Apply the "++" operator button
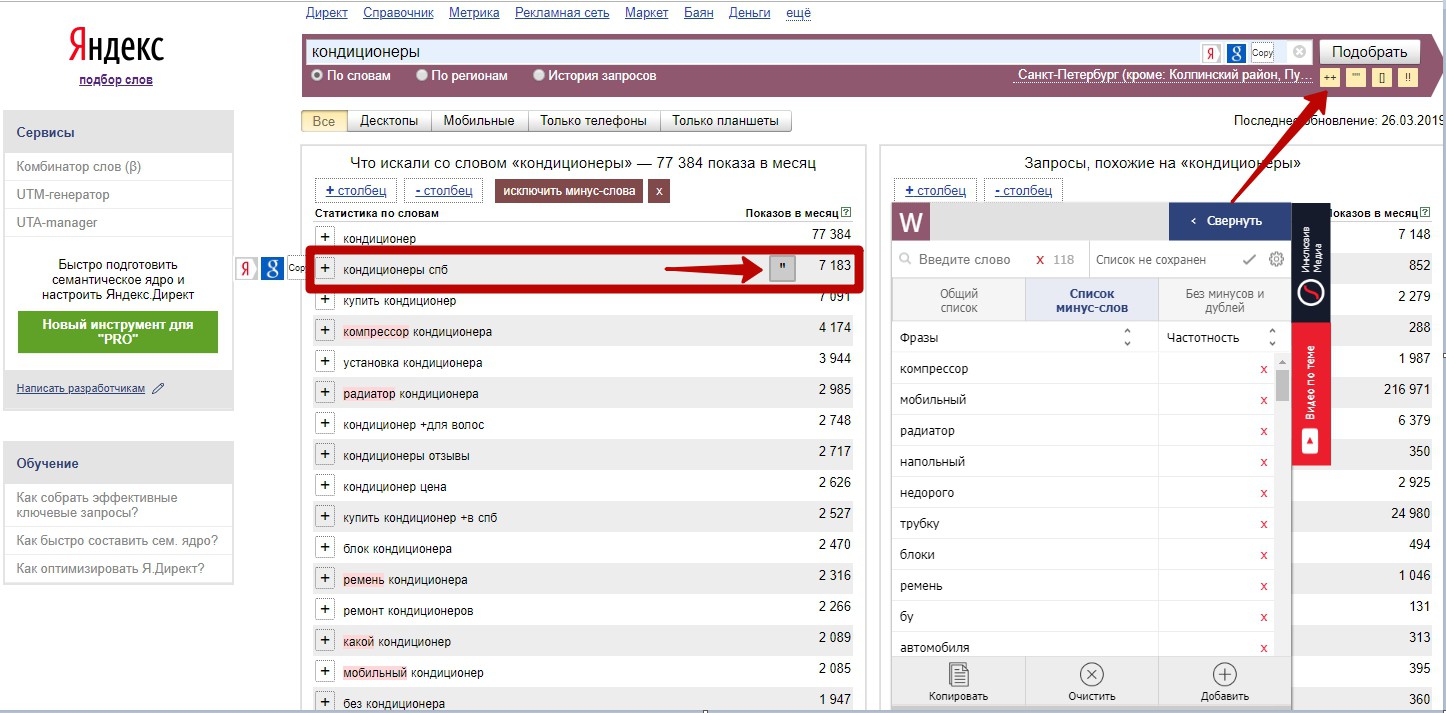This screenshot has width=1446, height=713. coord(1330,77)
